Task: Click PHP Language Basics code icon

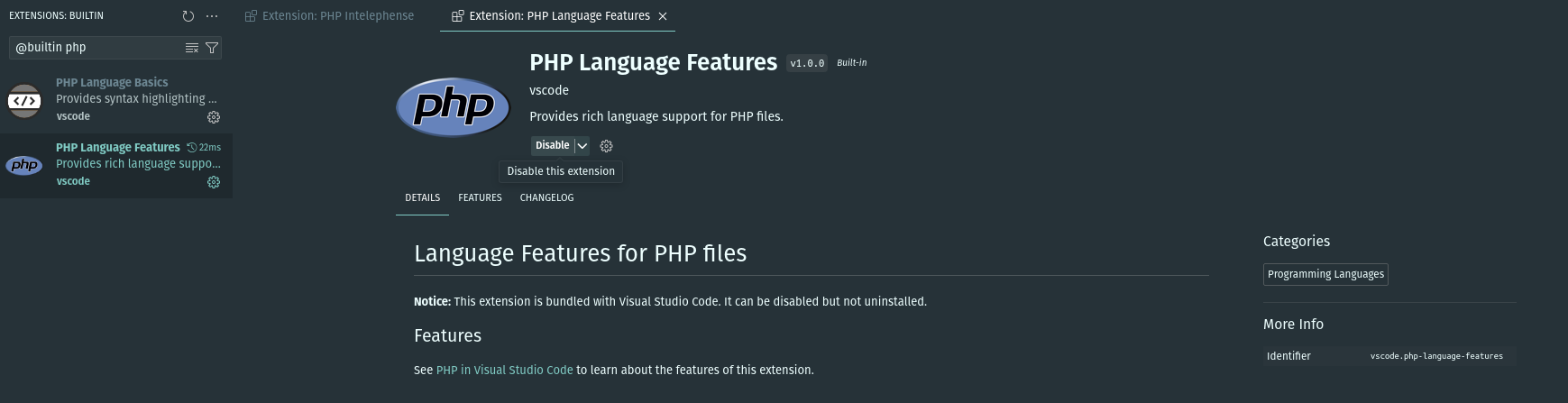Action: (24, 100)
